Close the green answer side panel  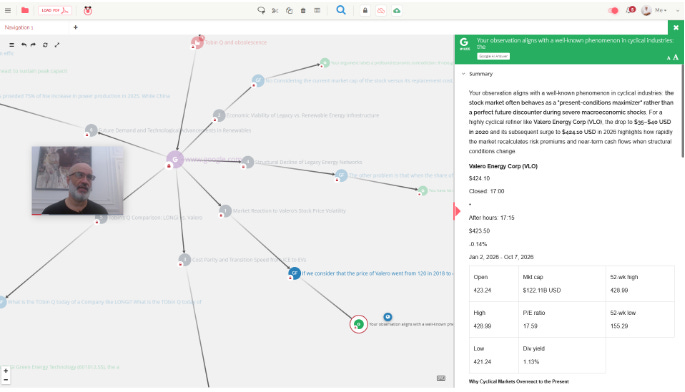[676, 28]
